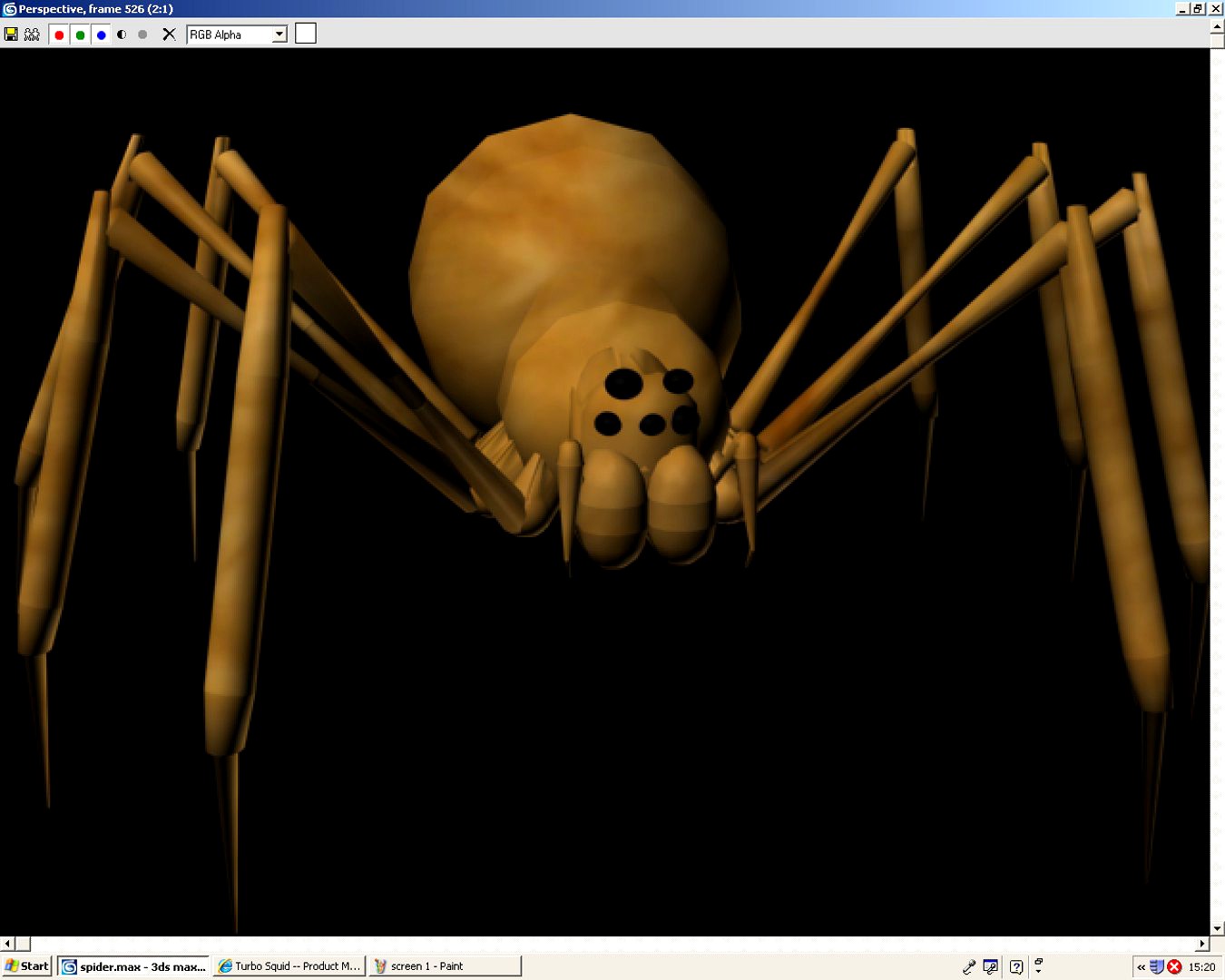Image resolution: width=1225 pixels, height=980 pixels.
Task: Clone the rendered frame window
Action: [32, 34]
